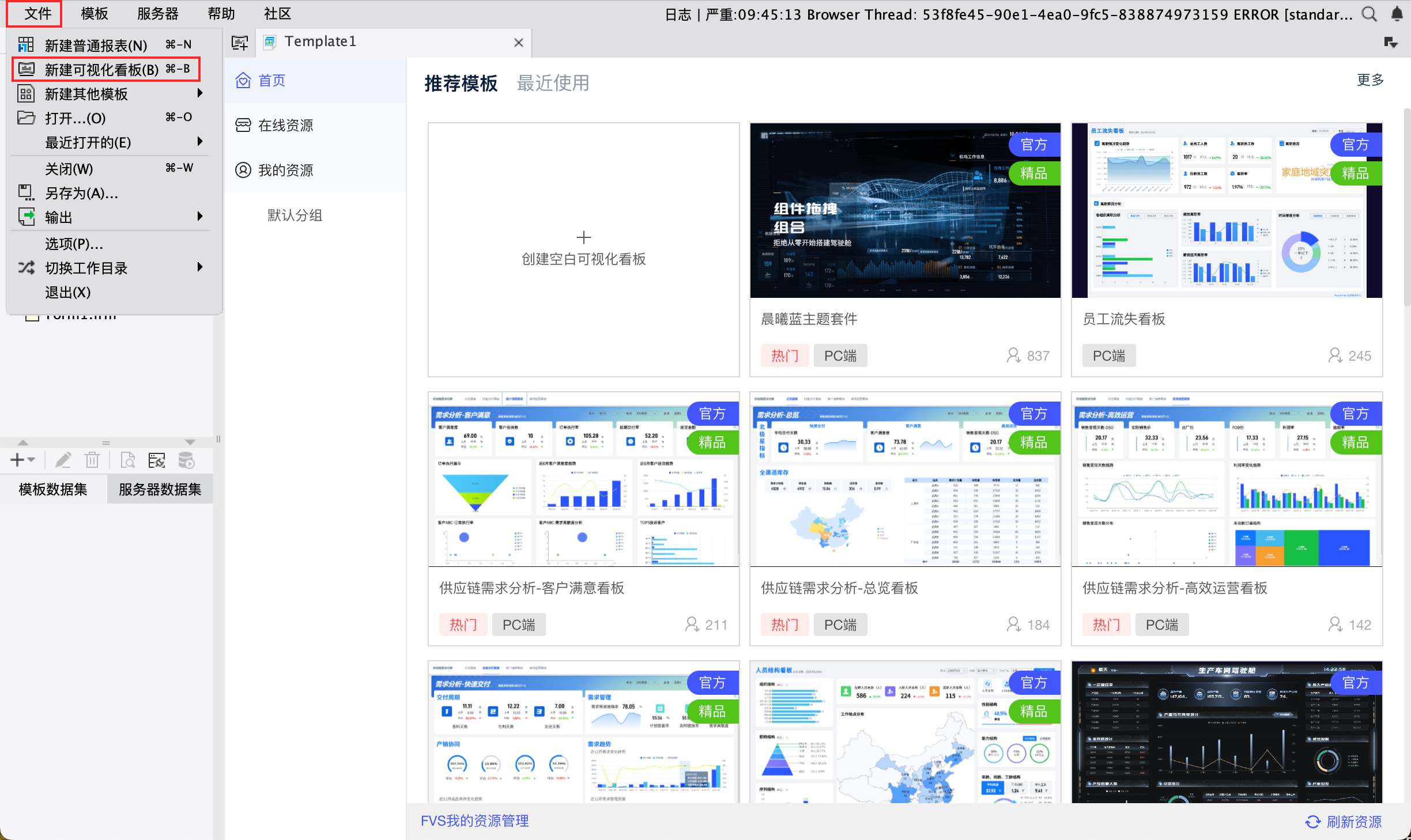Click the trash delete dataset icon
Image resolution: width=1411 pixels, height=840 pixels.
pyautogui.click(x=92, y=460)
